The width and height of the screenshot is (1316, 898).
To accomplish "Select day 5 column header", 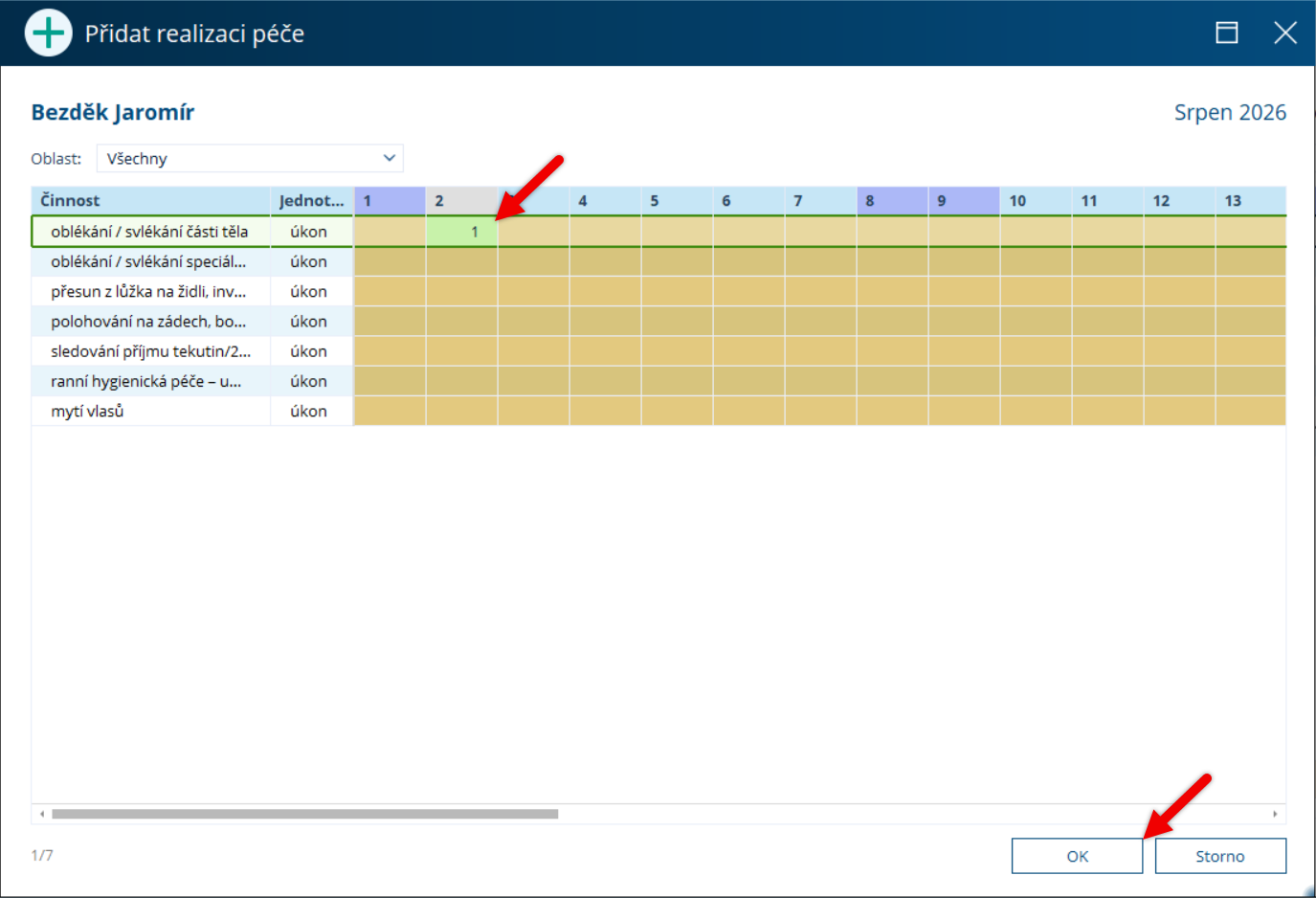I will pyautogui.click(x=677, y=200).
